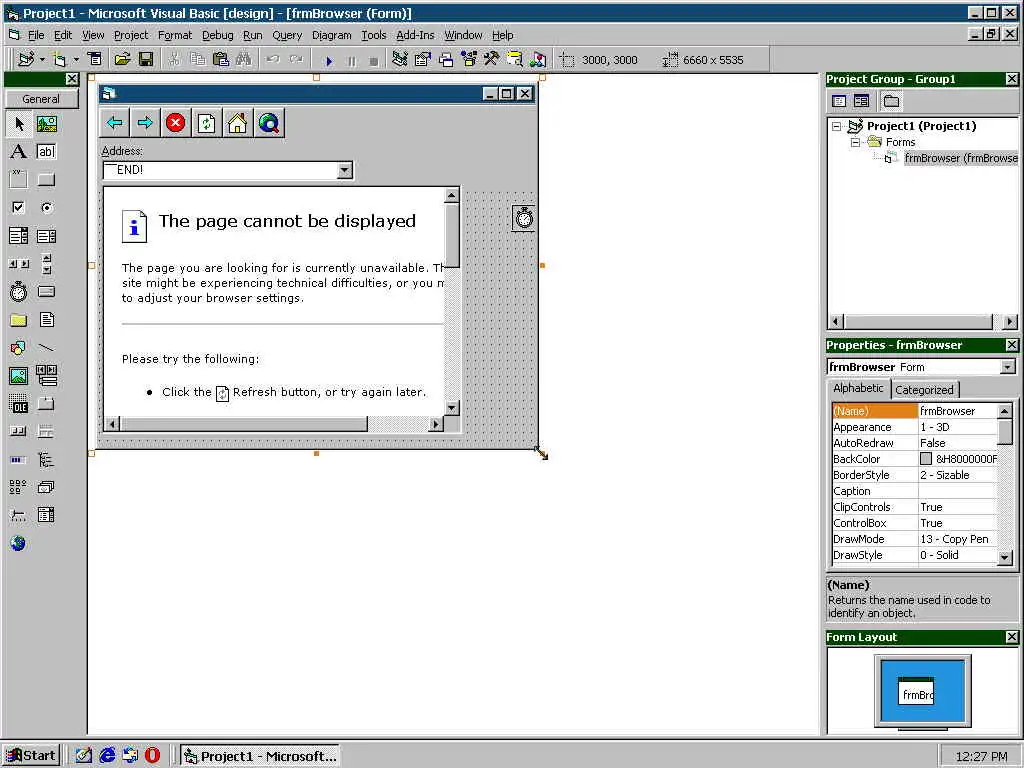Click the Caption property value field
Image resolution: width=1024 pixels, height=768 pixels.
(x=957, y=491)
